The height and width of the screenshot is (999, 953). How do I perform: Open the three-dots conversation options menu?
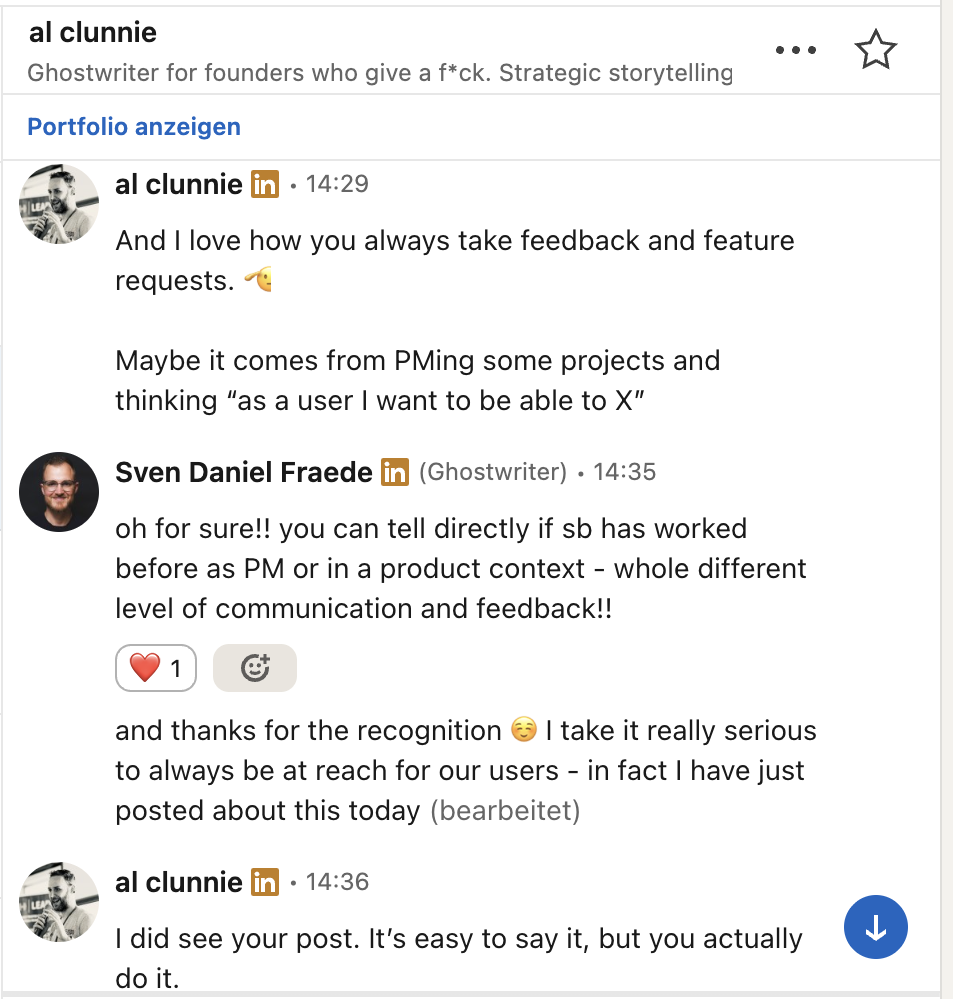(x=796, y=50)
